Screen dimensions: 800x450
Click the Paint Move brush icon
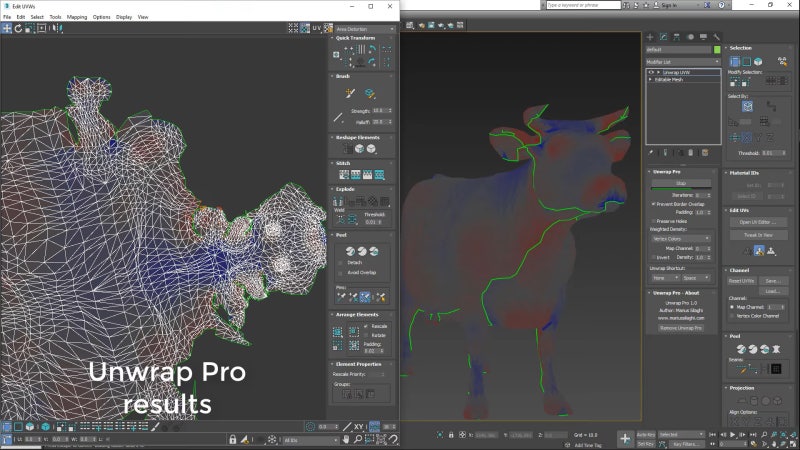[350, 93]
